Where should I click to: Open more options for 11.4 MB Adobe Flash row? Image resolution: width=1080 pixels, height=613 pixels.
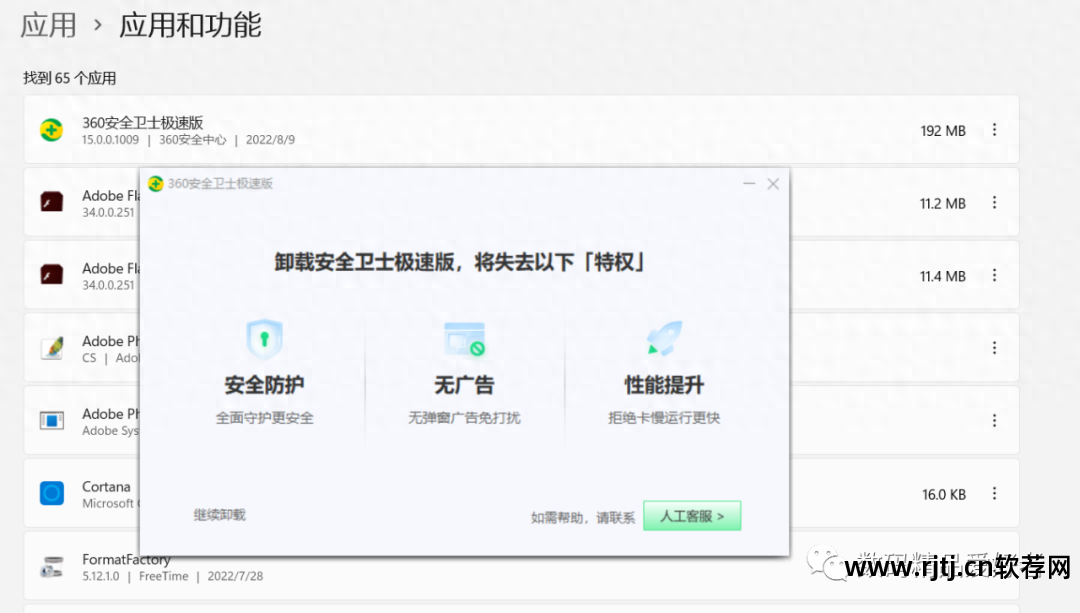[994, 276]
